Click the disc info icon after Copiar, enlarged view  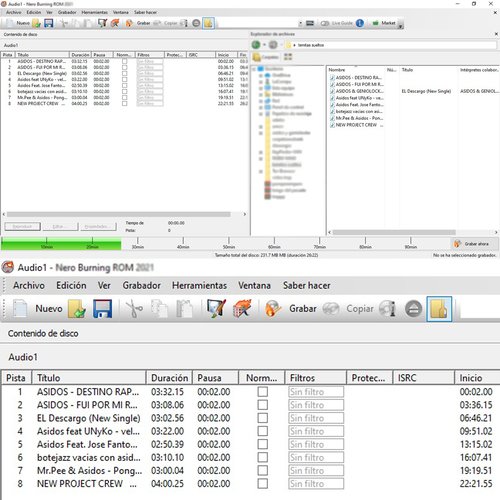[x=388, y=309]
